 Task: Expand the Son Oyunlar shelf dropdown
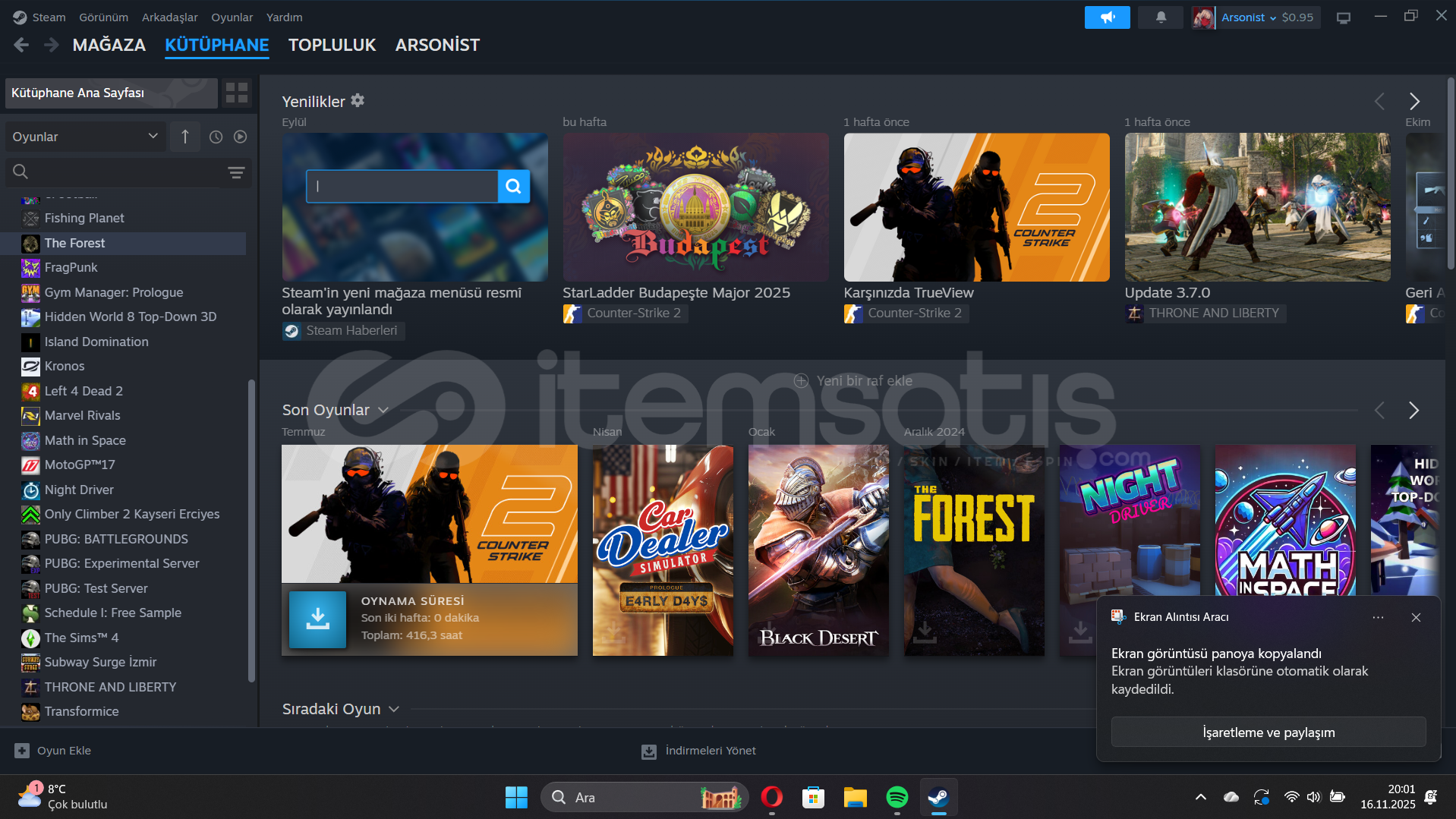(383, 411)
